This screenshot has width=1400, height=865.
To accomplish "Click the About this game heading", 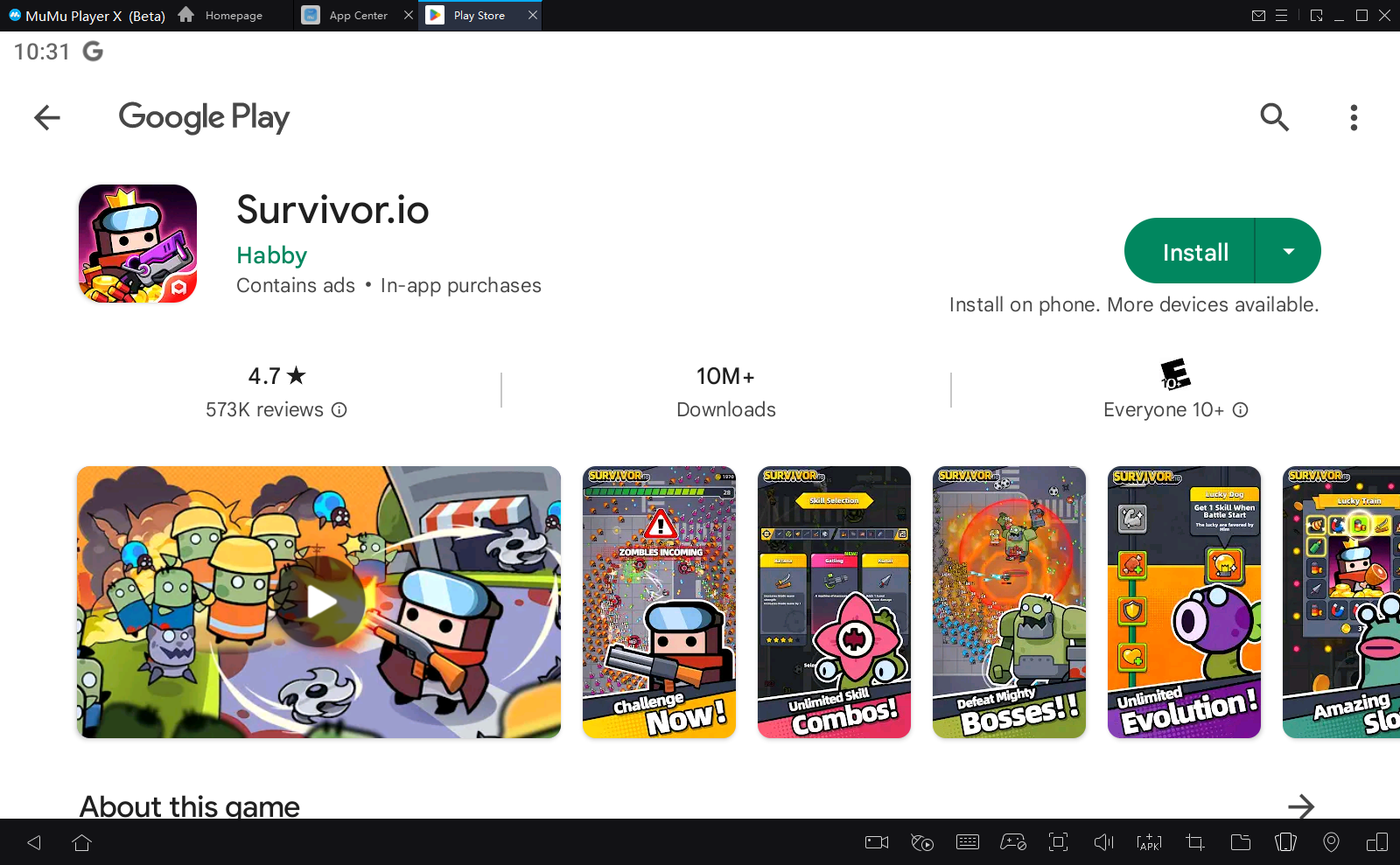I will click(x=190, y=806).
